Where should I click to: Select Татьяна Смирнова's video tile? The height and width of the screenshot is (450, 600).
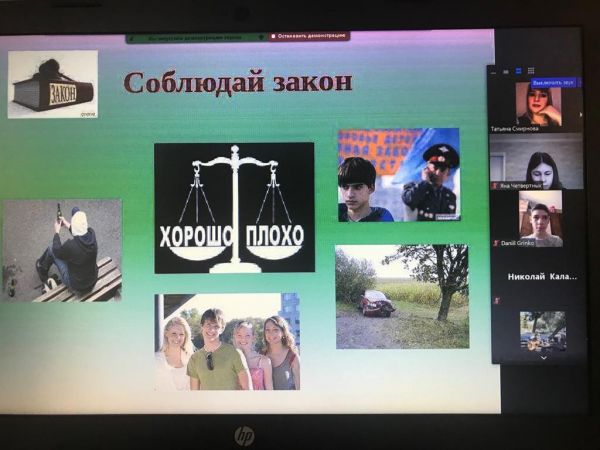539,104
